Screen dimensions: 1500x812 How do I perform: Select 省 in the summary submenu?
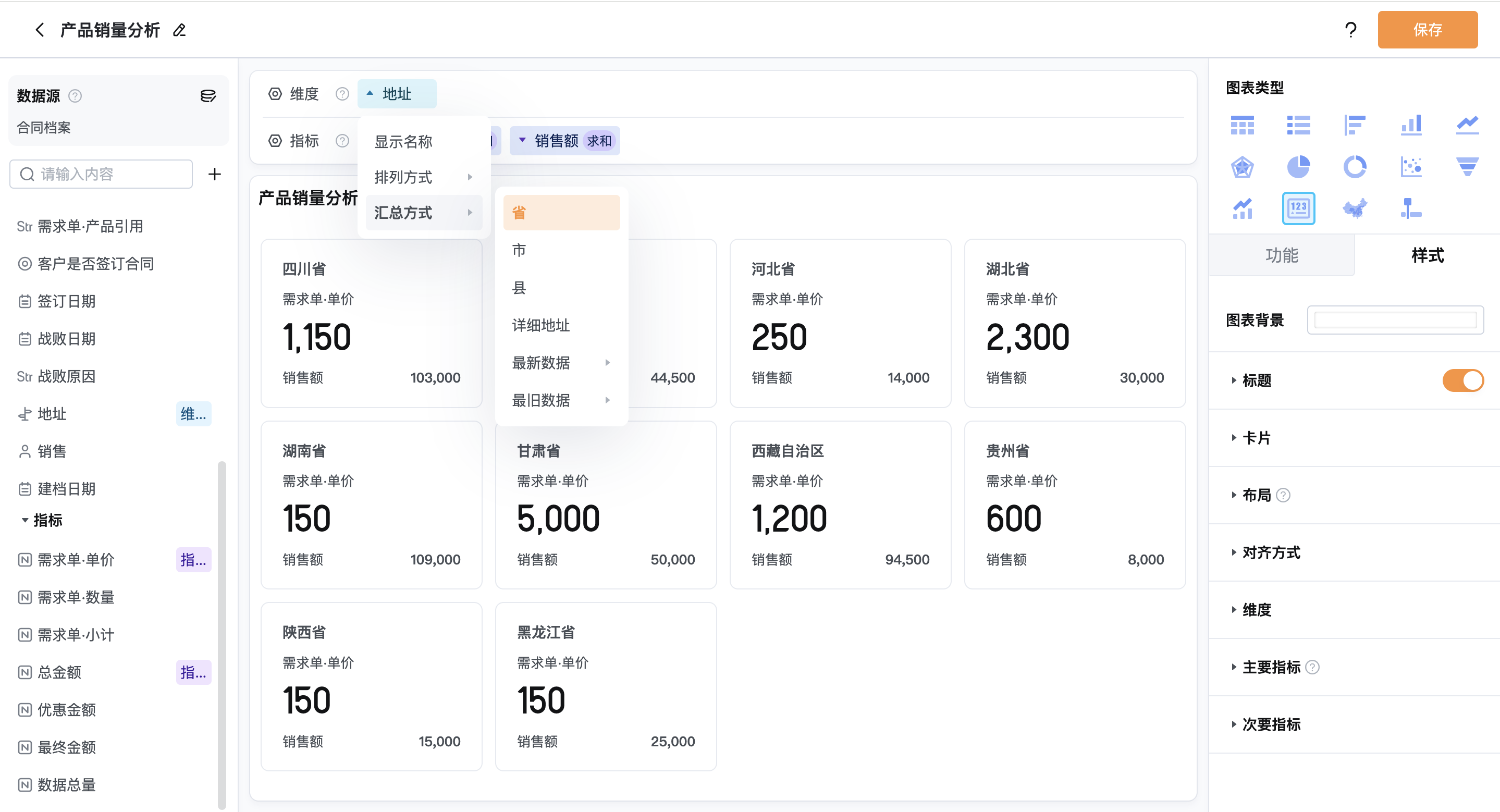[561, 213]
